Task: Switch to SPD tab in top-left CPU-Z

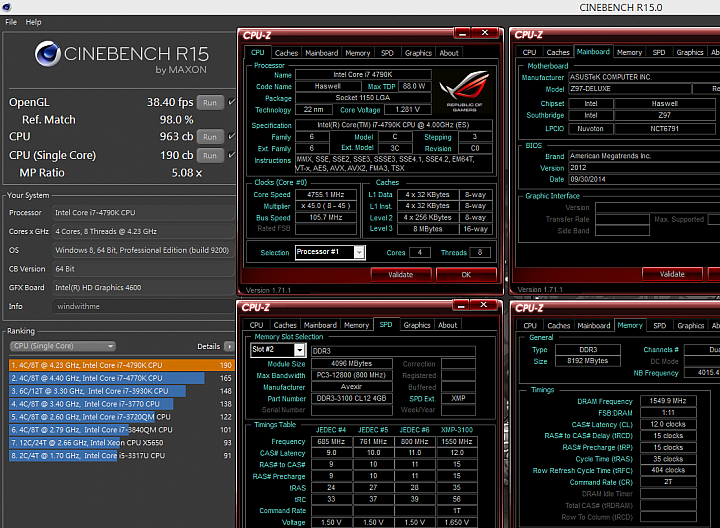Action: (387, 53)
